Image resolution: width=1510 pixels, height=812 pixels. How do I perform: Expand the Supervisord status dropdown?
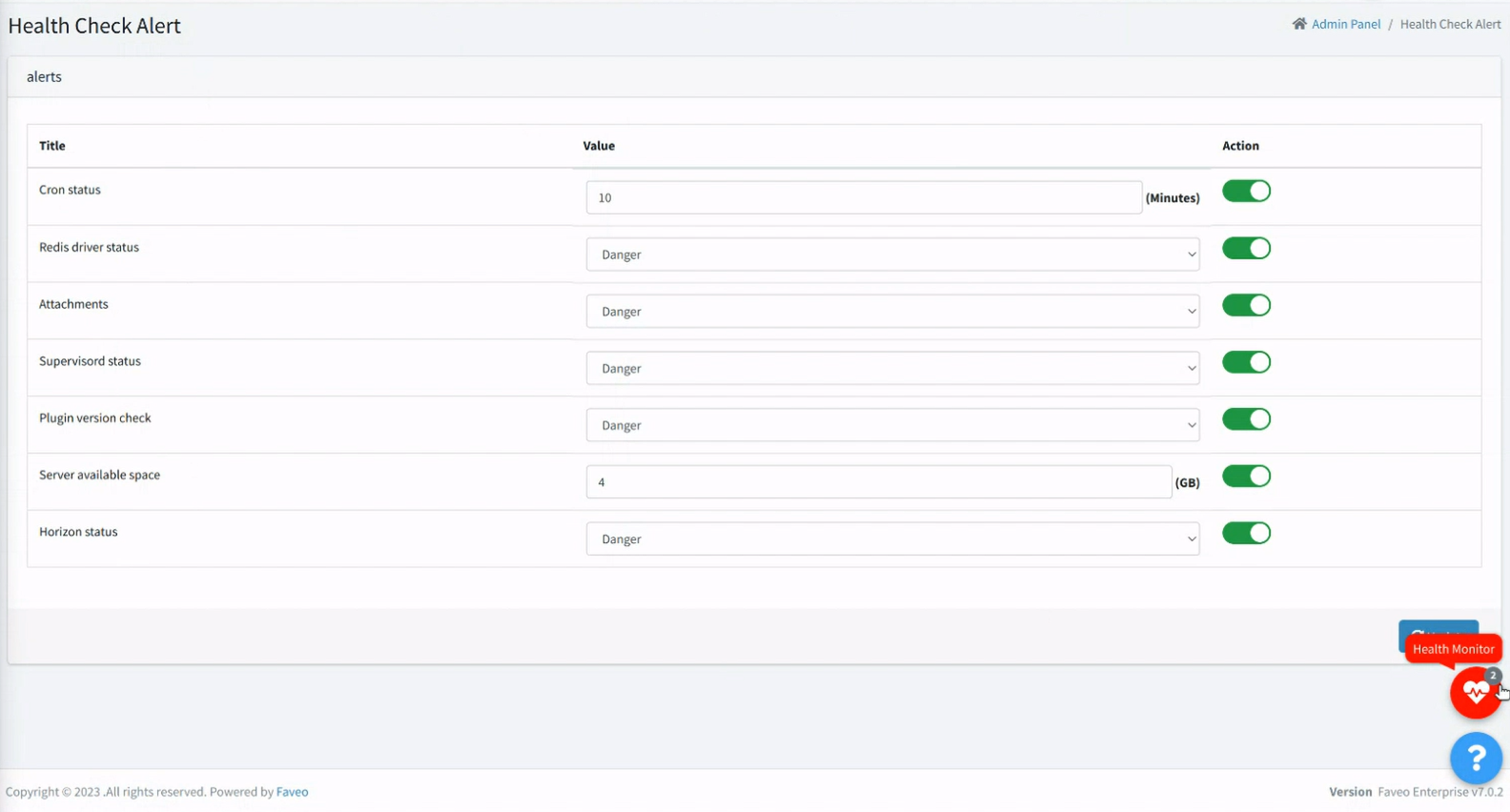892,369
